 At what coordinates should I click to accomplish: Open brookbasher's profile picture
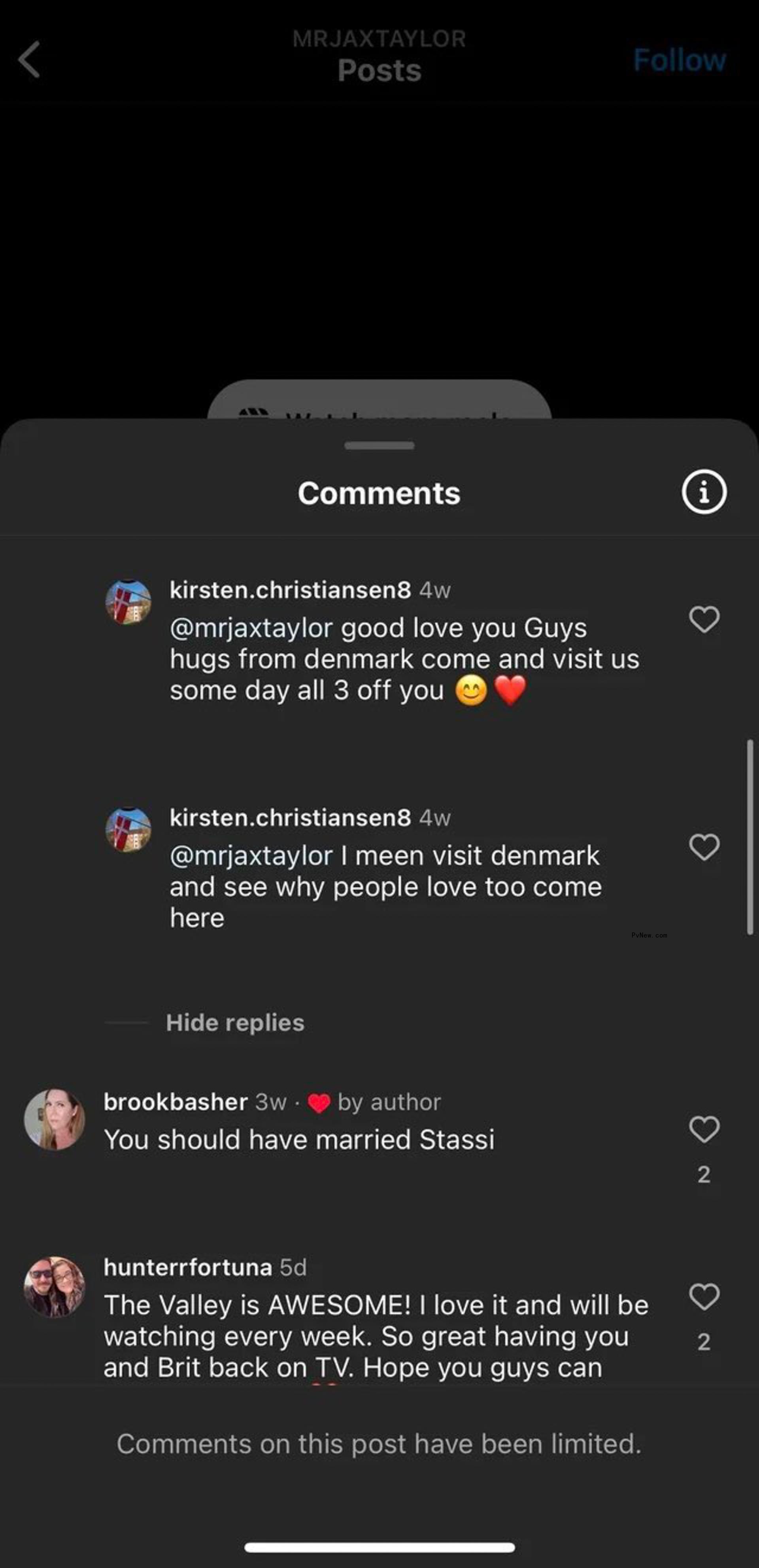pos(55,1120)
